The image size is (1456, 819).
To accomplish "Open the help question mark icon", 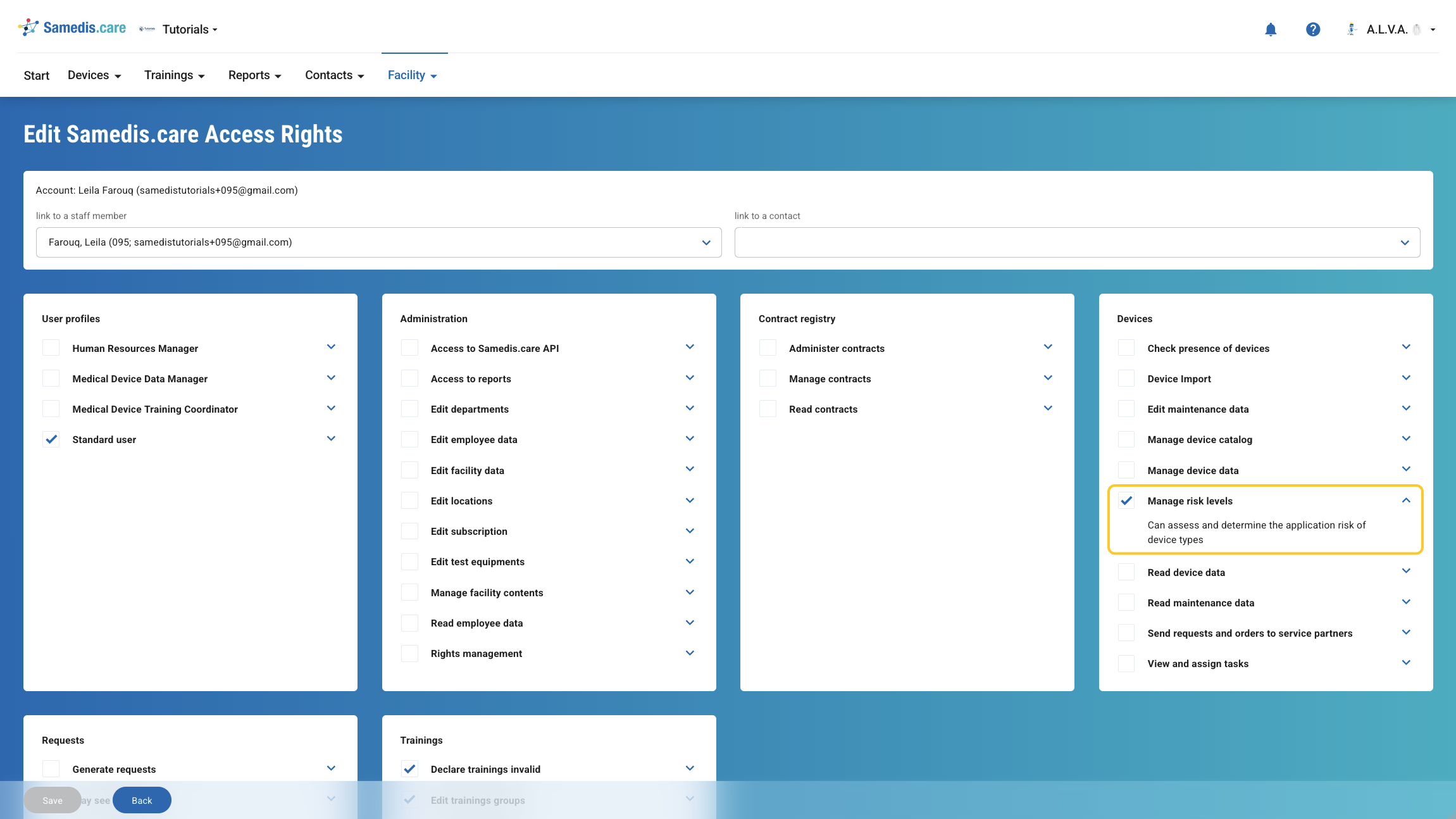I will coord(1313,29).
